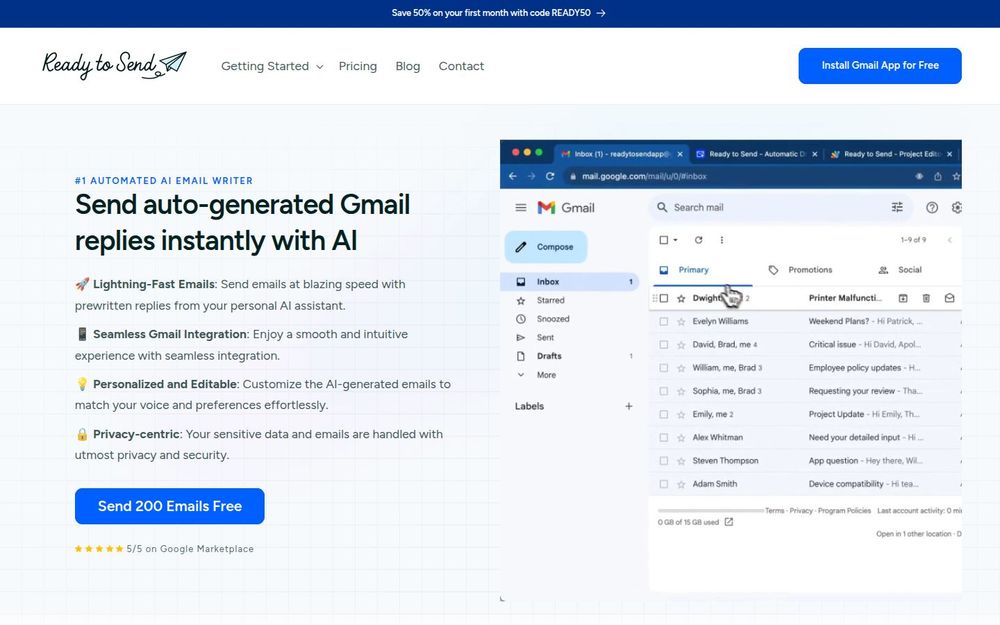Click the Gmail hamburger menu icon
Viewport: 1000px width, 625px height.
coord(520,207)
